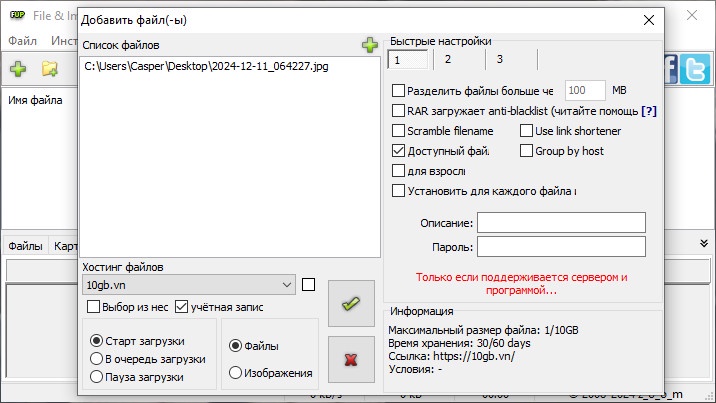Click the add file icon in main window toolbar

(x=18, y=69)
